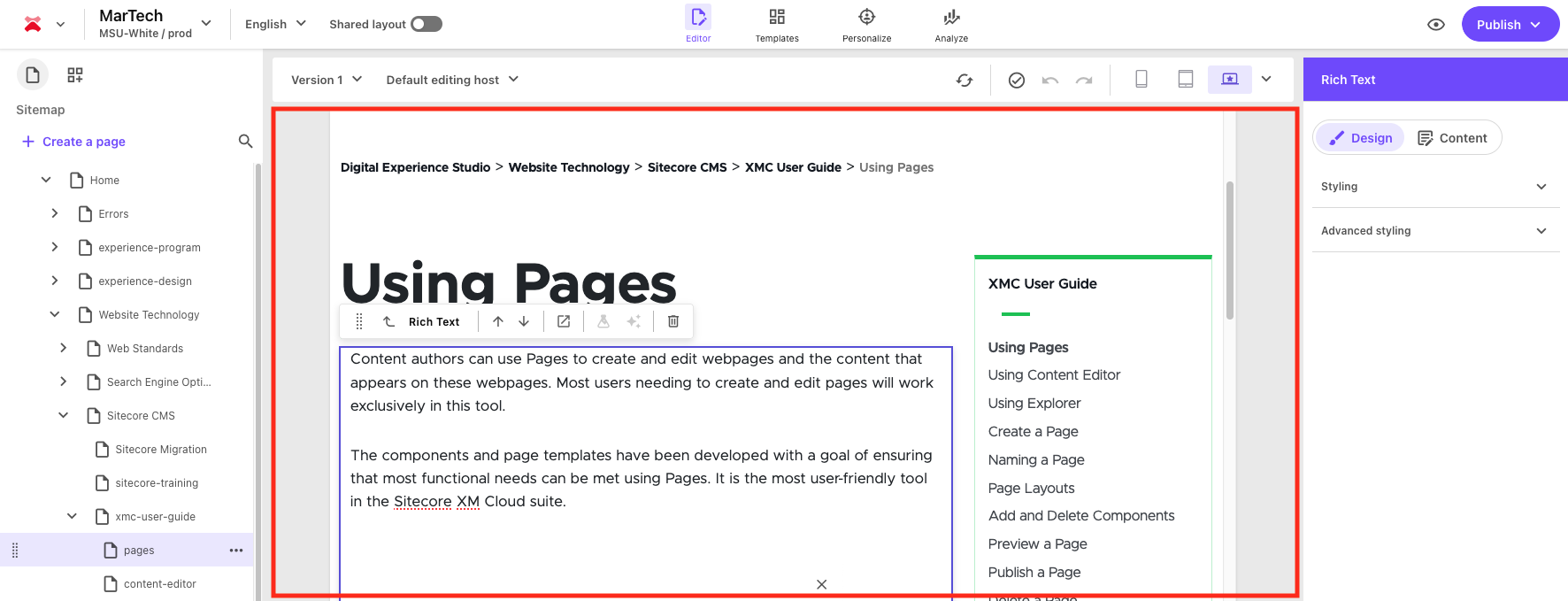1568x601 pixels.
Task: Switch to the Design tab
Action: pos(1360,138)
